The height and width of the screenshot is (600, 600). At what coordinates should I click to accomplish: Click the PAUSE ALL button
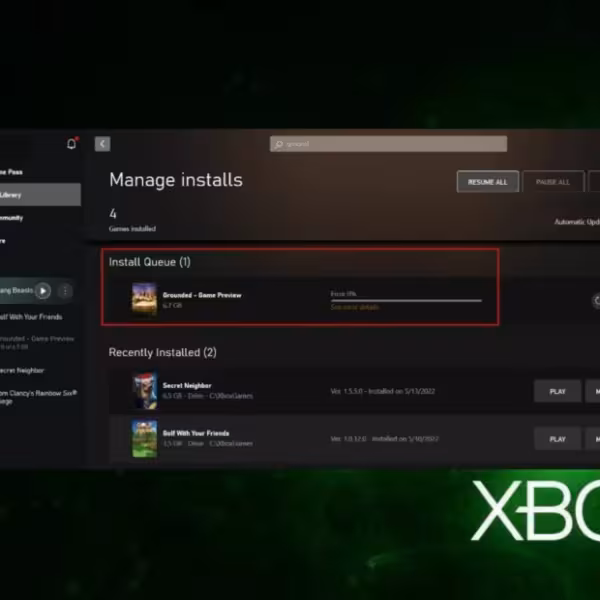click(553, 182)
